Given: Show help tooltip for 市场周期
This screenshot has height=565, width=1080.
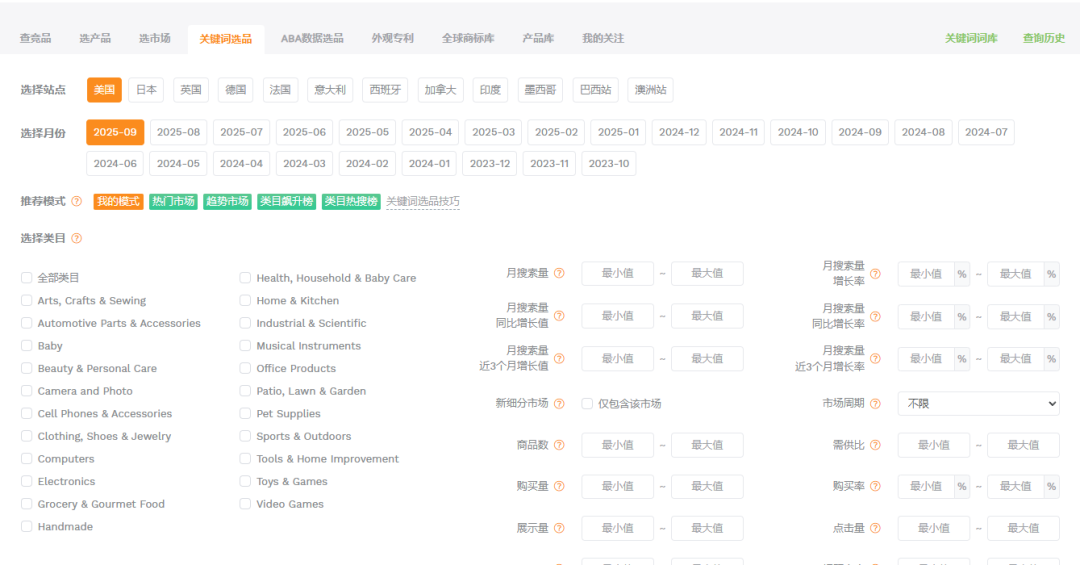Looking at the screenshot, I should (x=875, y=404).
